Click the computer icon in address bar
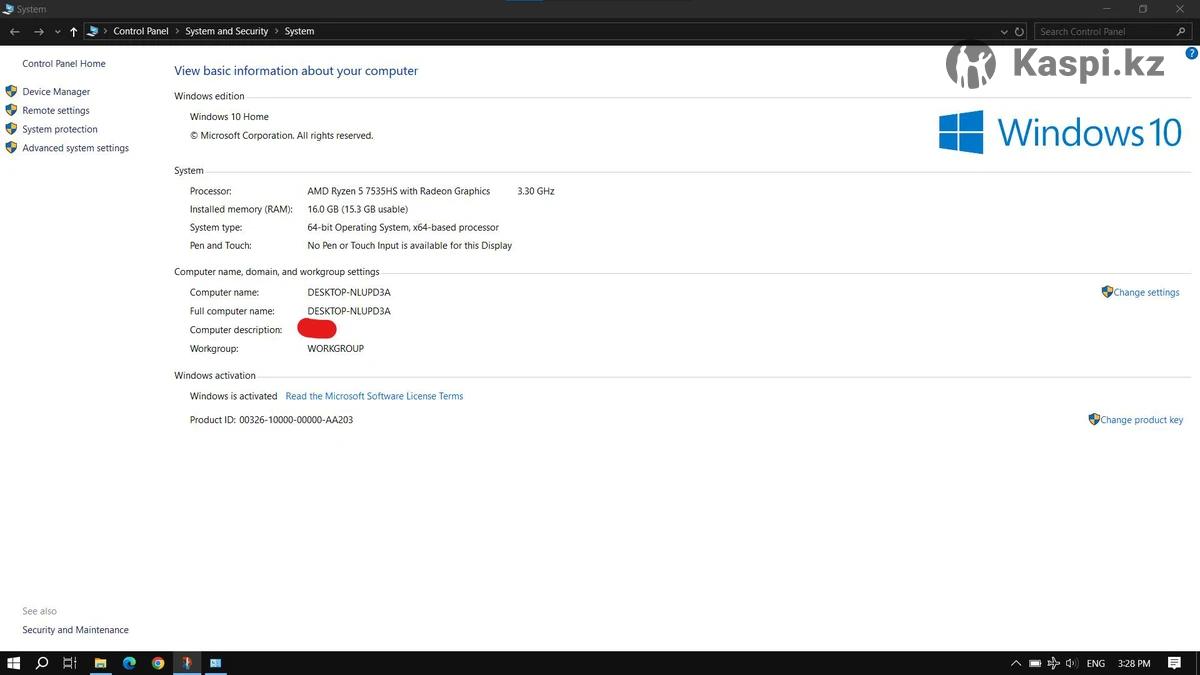Viewport: 1200px width, 675px height. click(x=93, y=32)
